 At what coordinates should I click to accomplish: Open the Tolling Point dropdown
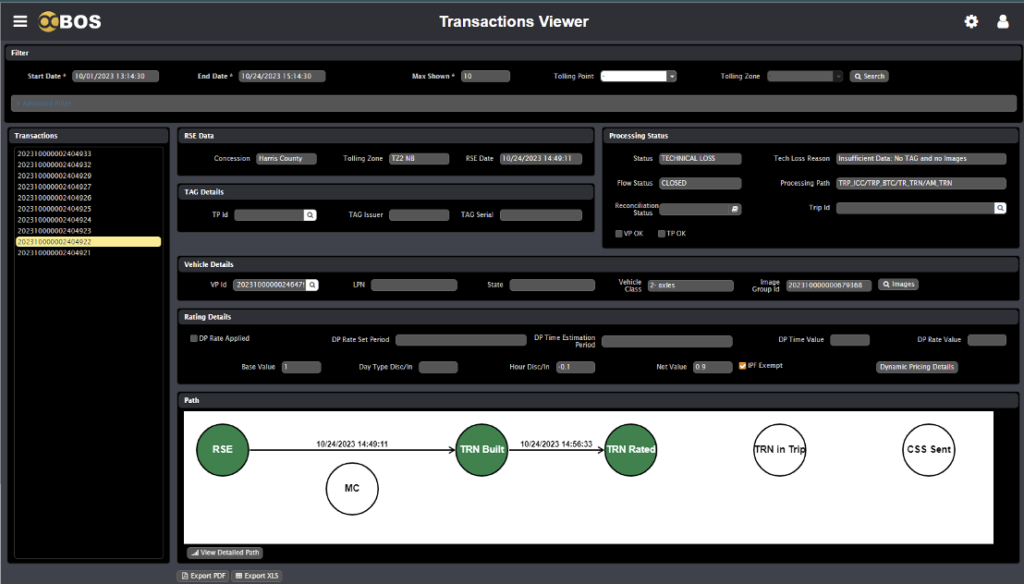[672, 76]
